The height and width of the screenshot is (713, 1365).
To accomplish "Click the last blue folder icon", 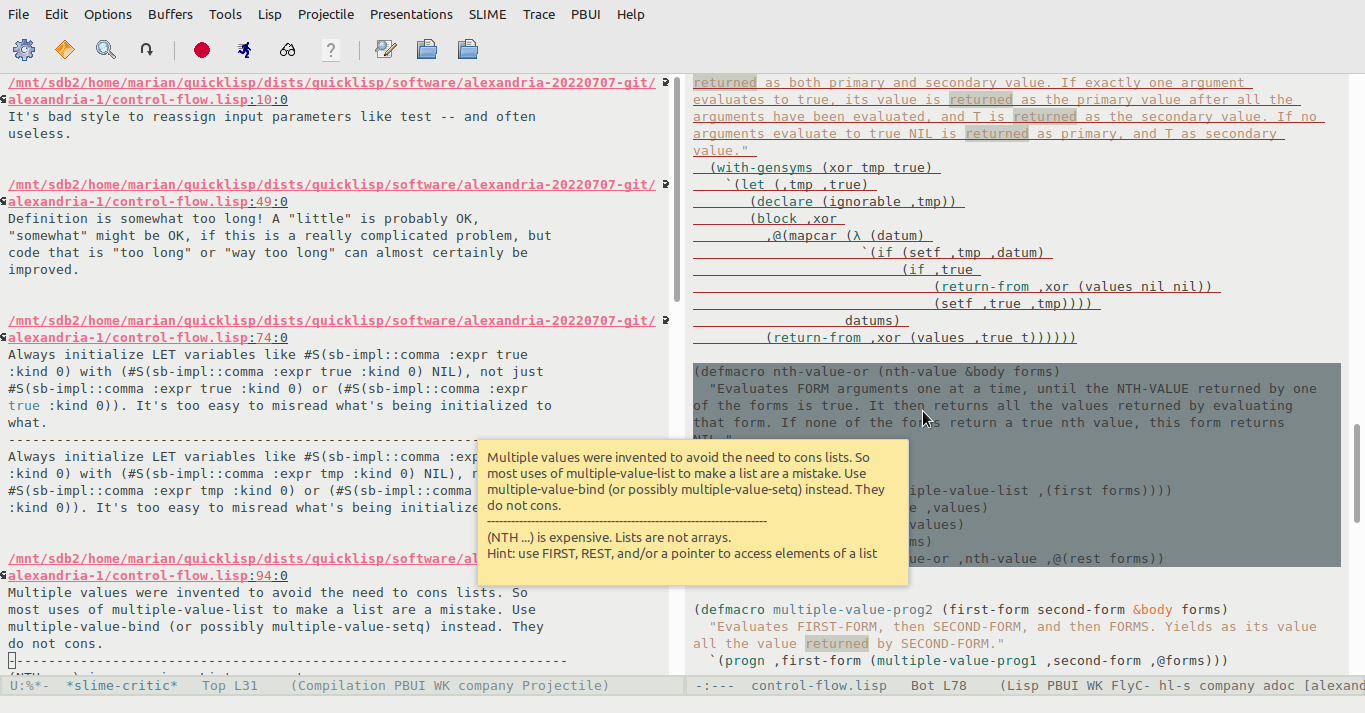I will pos(467,49).
